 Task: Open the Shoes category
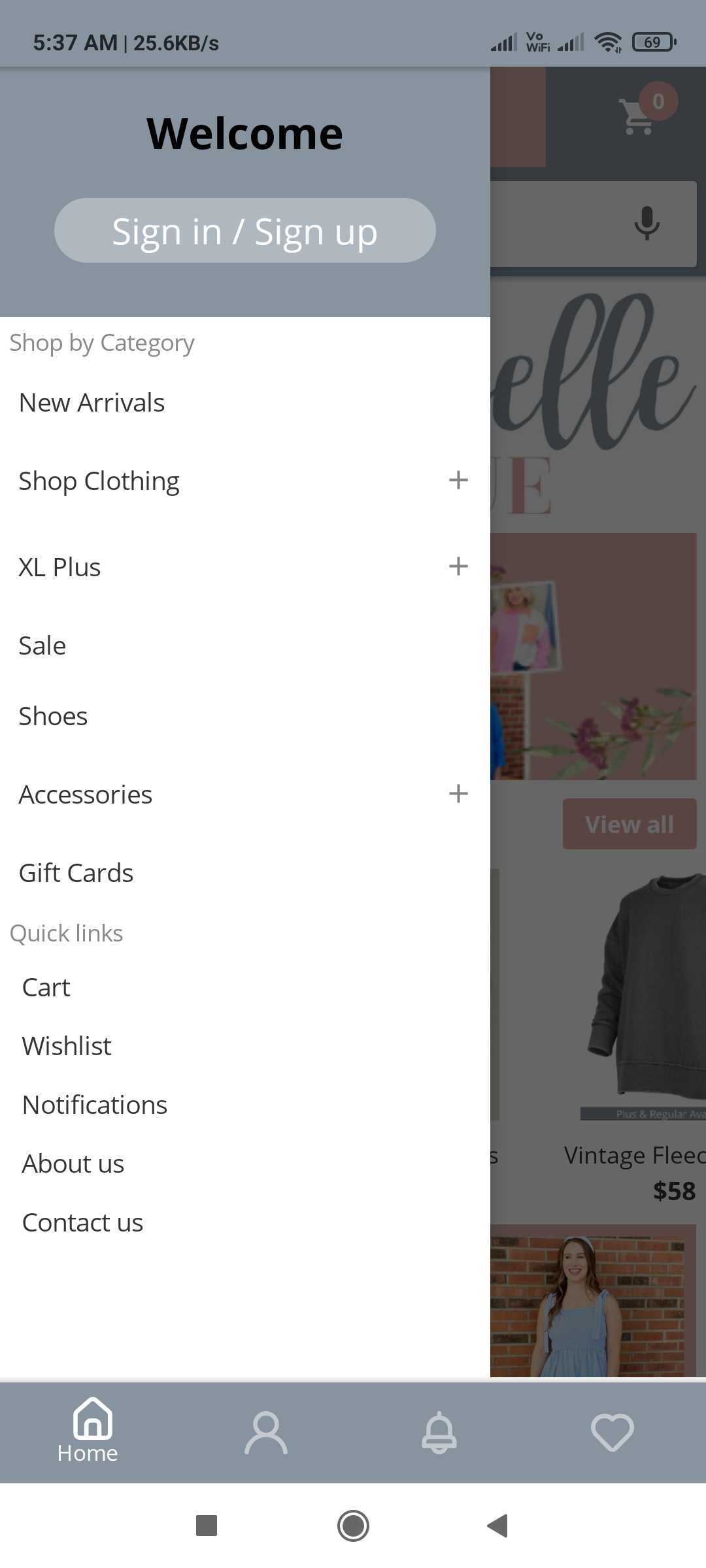click(x=53, y=716)
